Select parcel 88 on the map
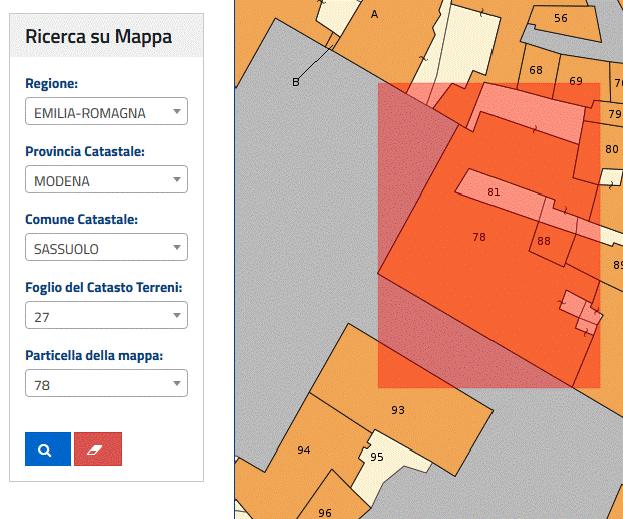Image resolution: width=623 pixels, height=519 pixels. [544, 241]
